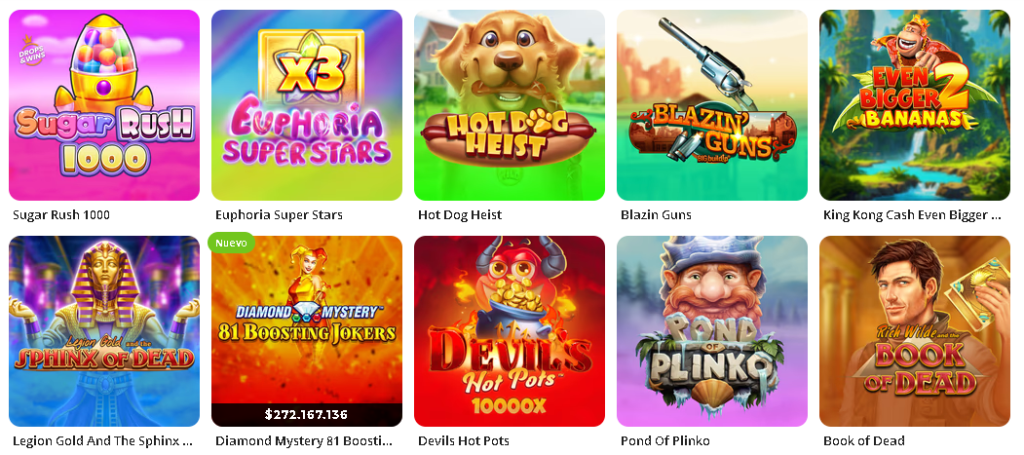Launch Euphoria Super Stars game tile
The width and height of the screenshot is (1024, 455).
pos(307,105)
